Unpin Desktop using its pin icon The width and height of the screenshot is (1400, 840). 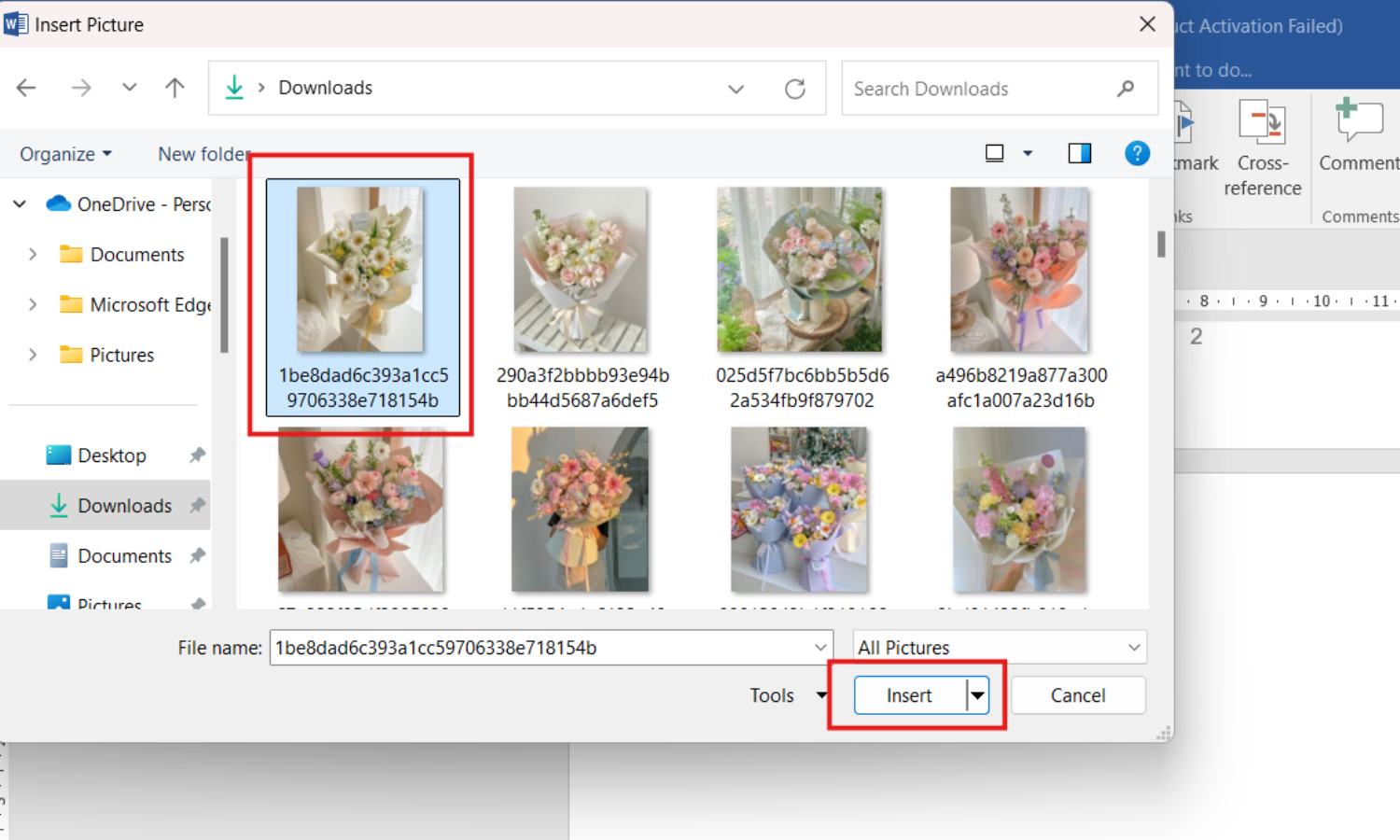tap(197, 455)
